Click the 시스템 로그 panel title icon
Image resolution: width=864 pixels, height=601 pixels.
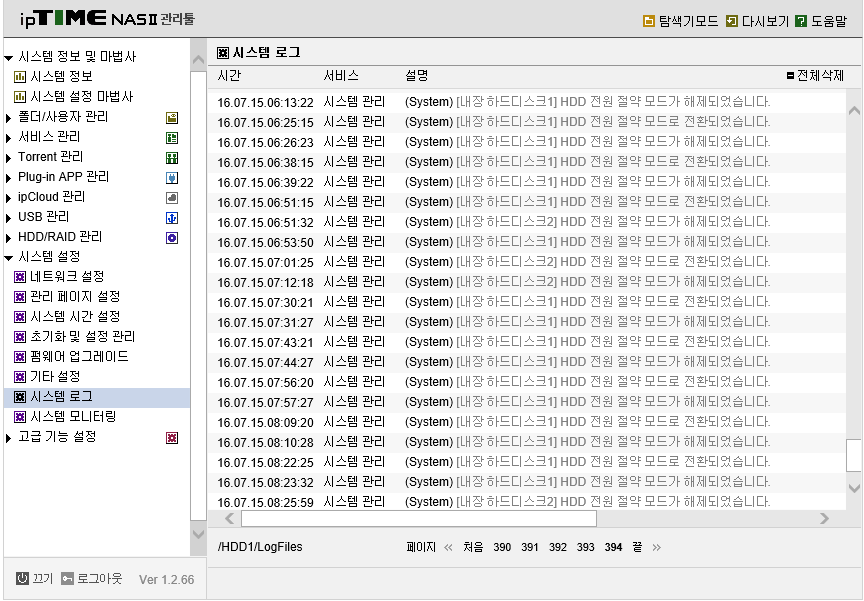(223, 53)
